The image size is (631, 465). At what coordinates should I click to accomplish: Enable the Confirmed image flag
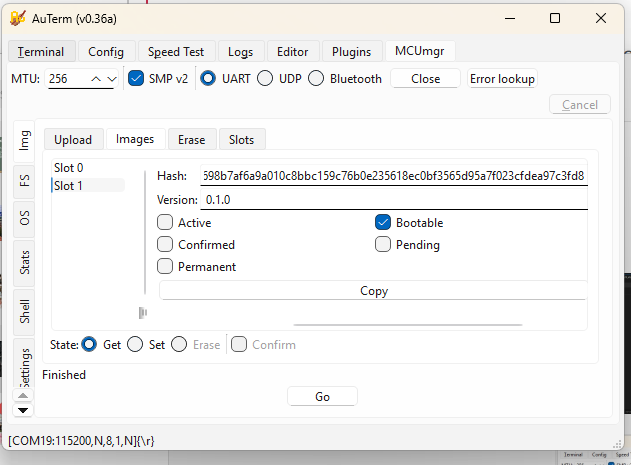[166, 244]
